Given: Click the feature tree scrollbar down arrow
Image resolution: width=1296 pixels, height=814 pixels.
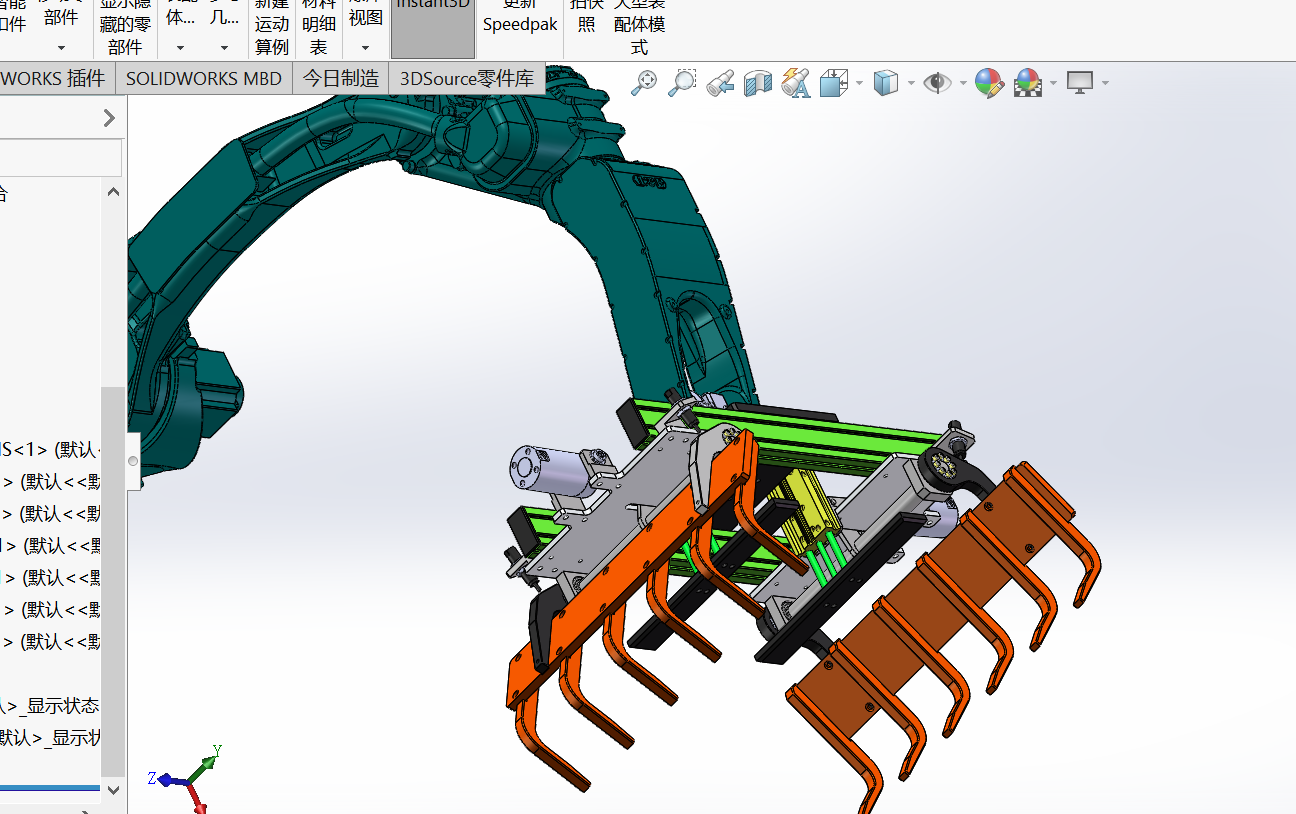Looking at the screenshot, I should 113,790.
